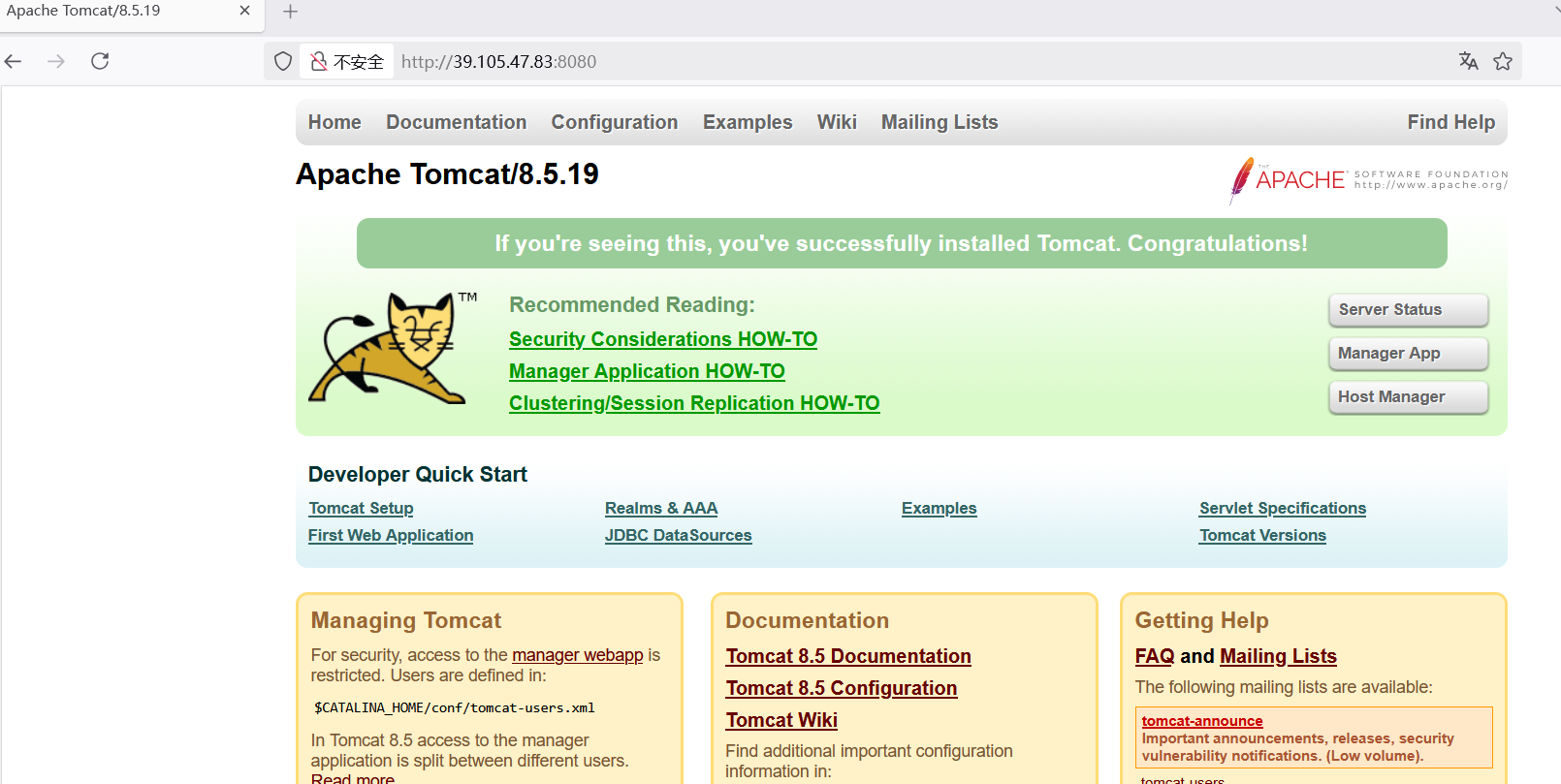Open the Wiki navigation item
Screen dimensions: 1561x784
click(837, 122)
